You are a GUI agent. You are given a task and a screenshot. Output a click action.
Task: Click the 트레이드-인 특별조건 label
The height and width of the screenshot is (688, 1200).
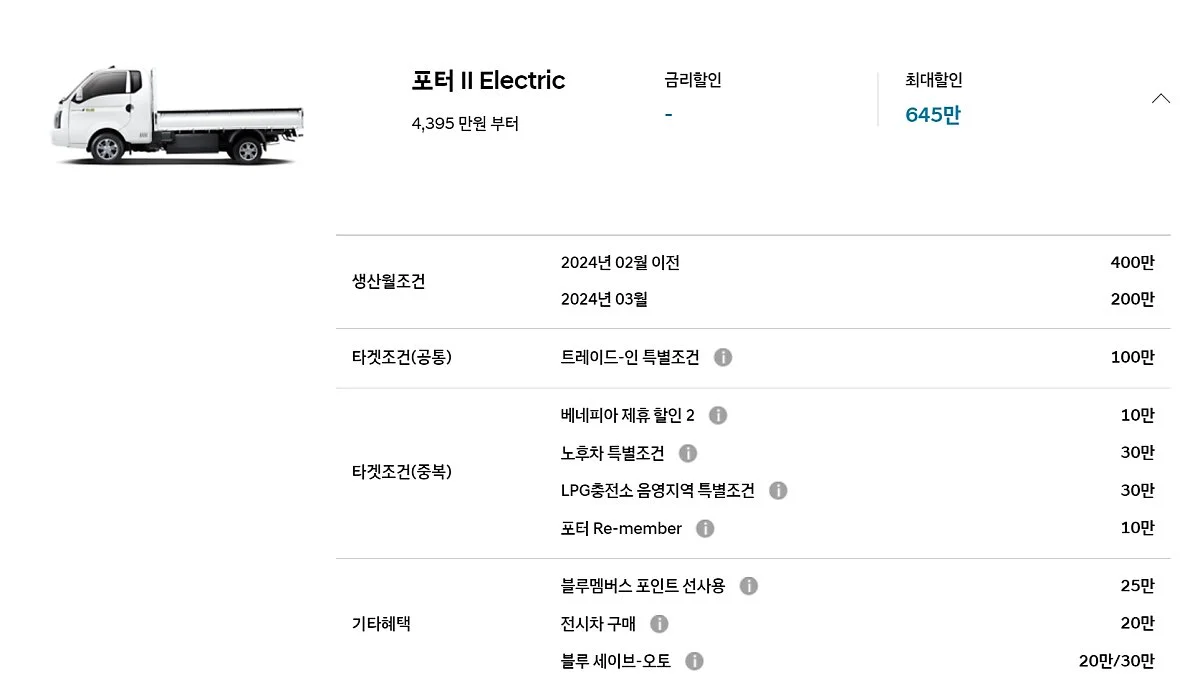(630, 357)
